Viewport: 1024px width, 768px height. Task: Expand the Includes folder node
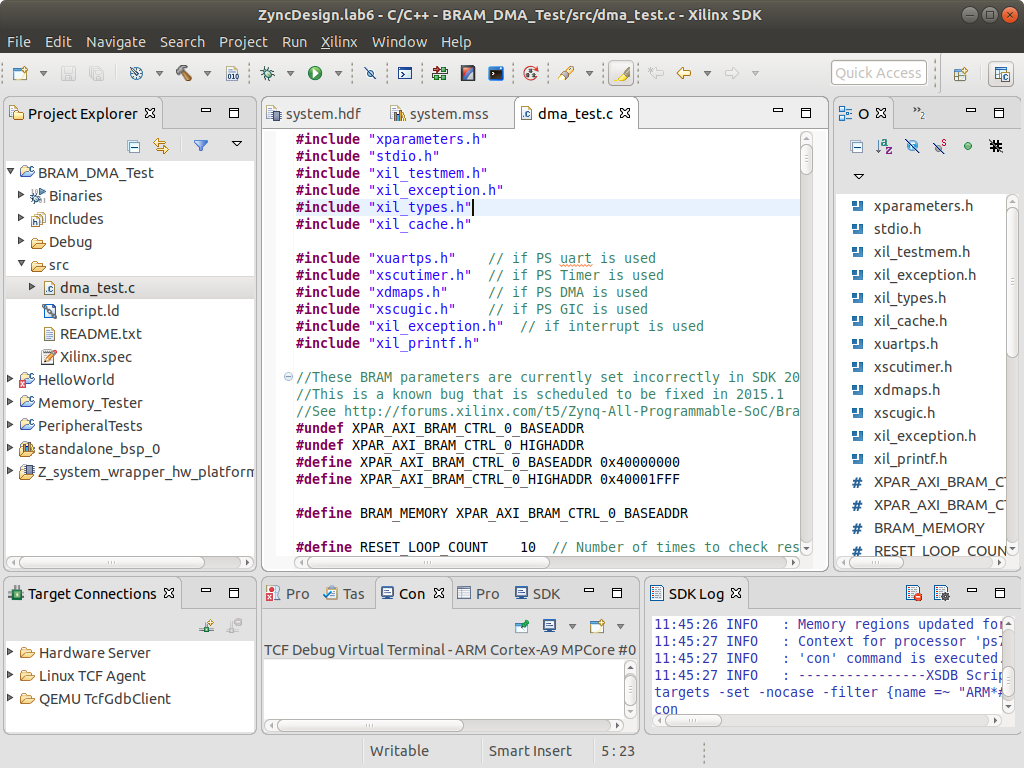pyautogui.click(x=21, y=218)
